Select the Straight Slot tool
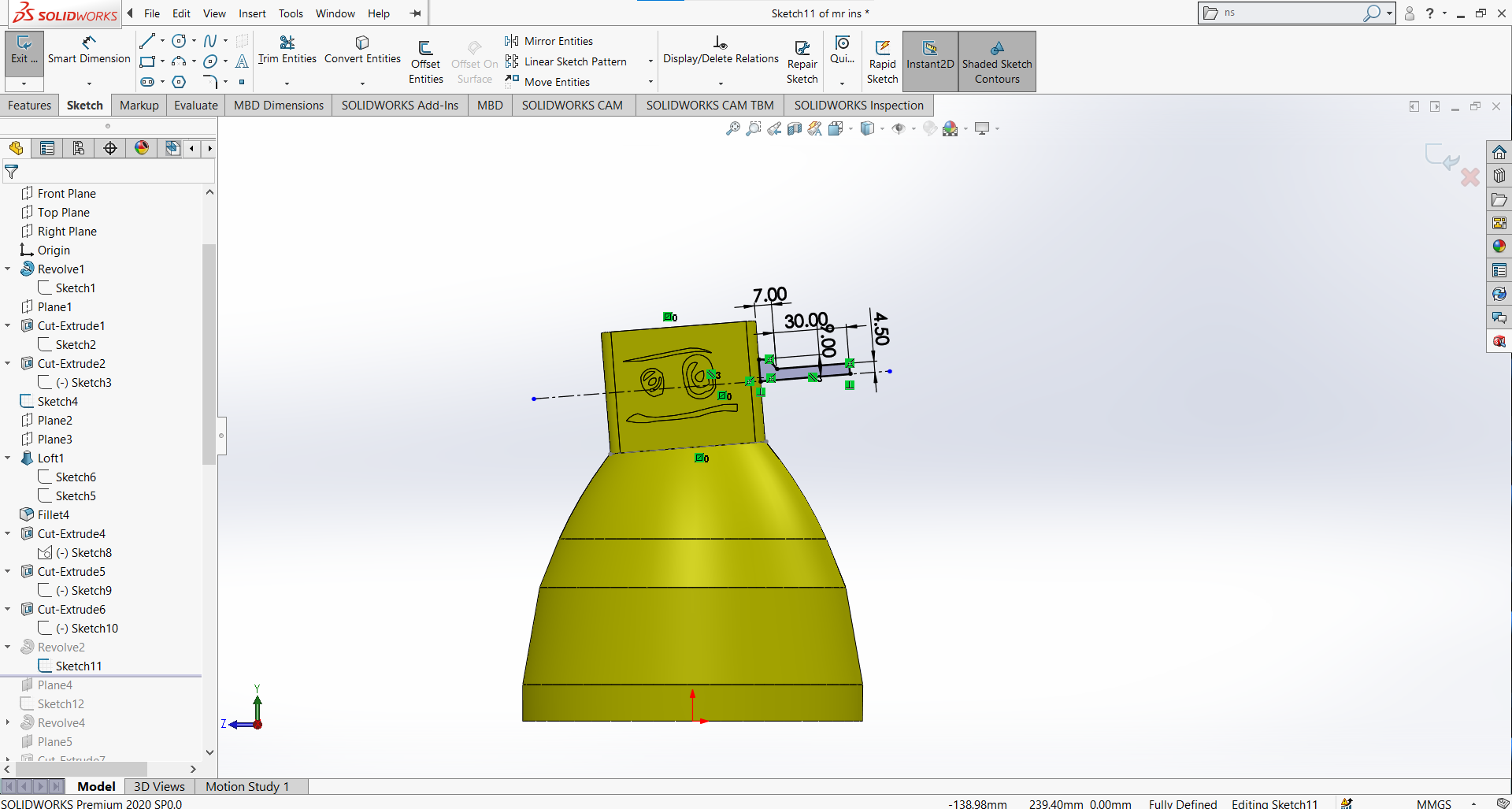Screen dimensions: 1512x809 click(147, 82)
